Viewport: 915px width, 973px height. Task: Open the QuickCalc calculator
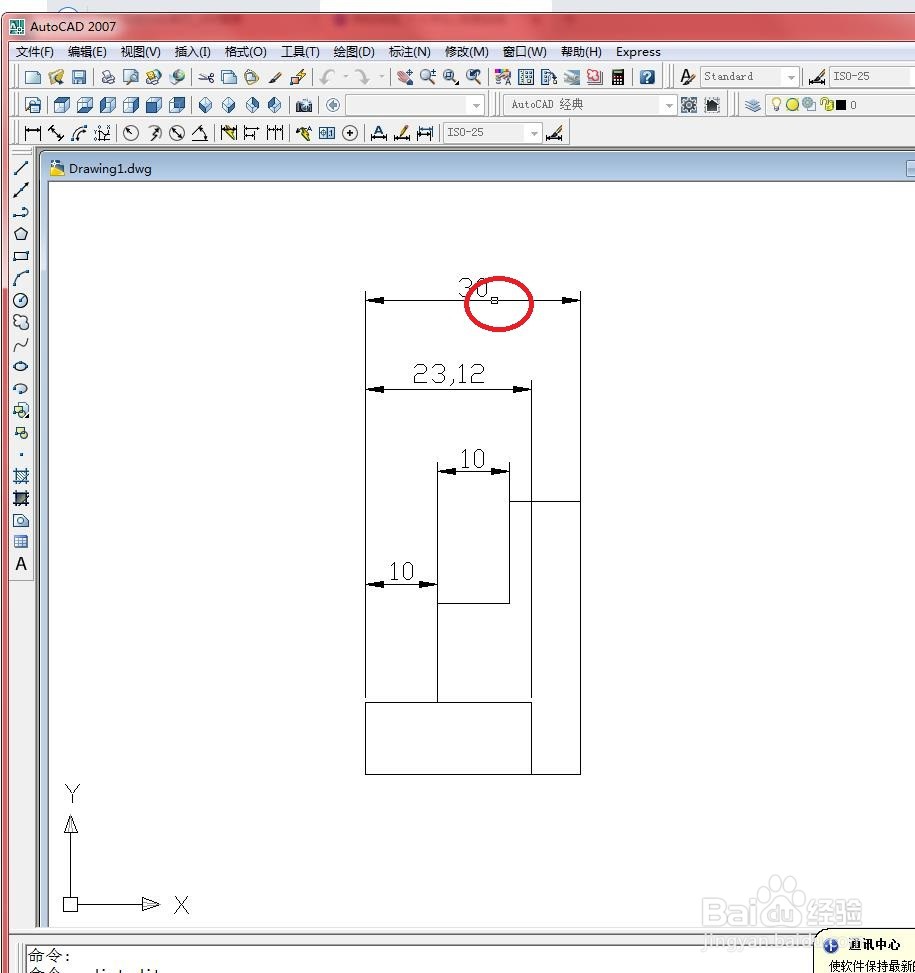coord(618,77)
